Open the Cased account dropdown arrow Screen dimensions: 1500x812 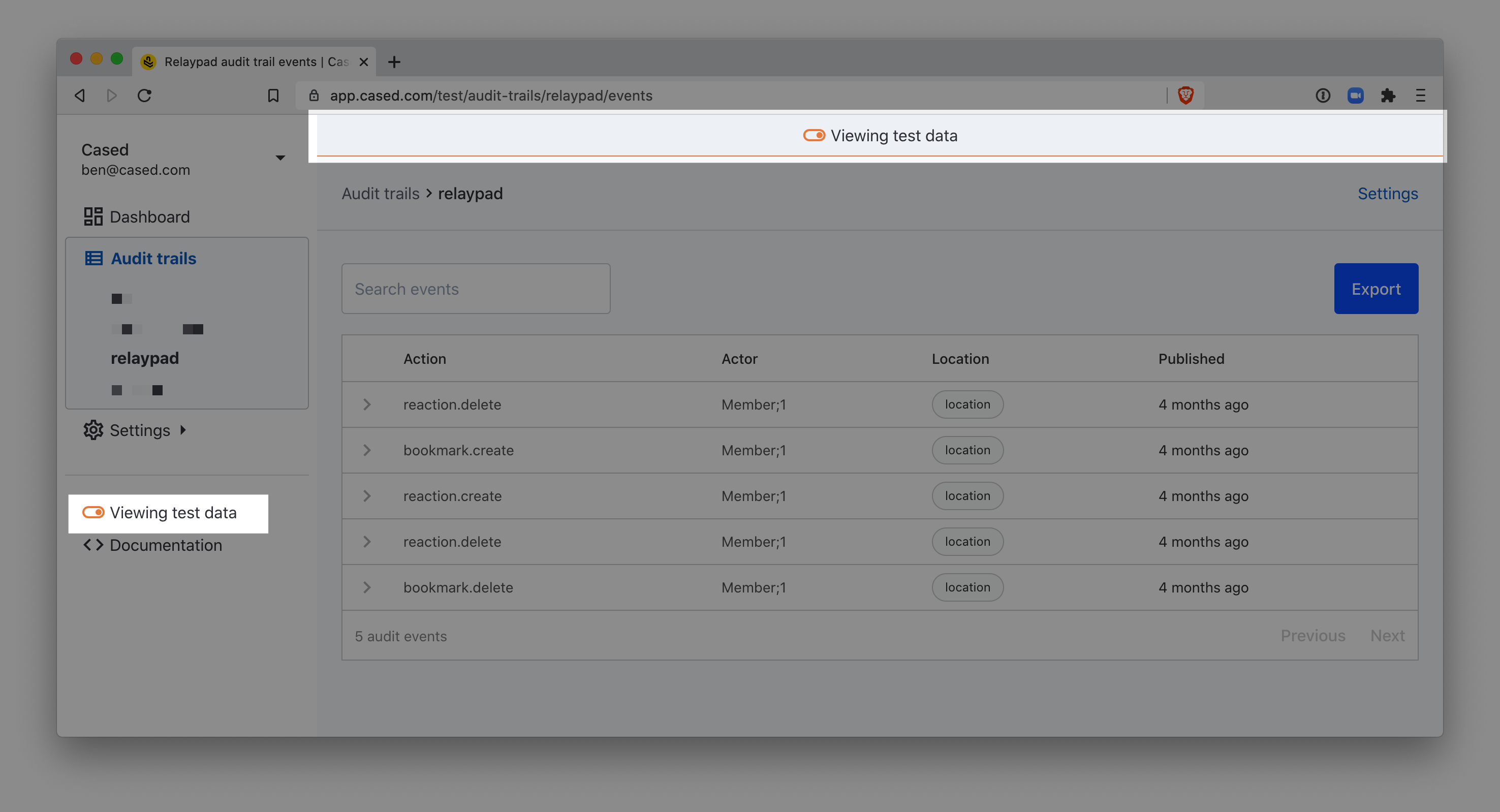[280, 158]
